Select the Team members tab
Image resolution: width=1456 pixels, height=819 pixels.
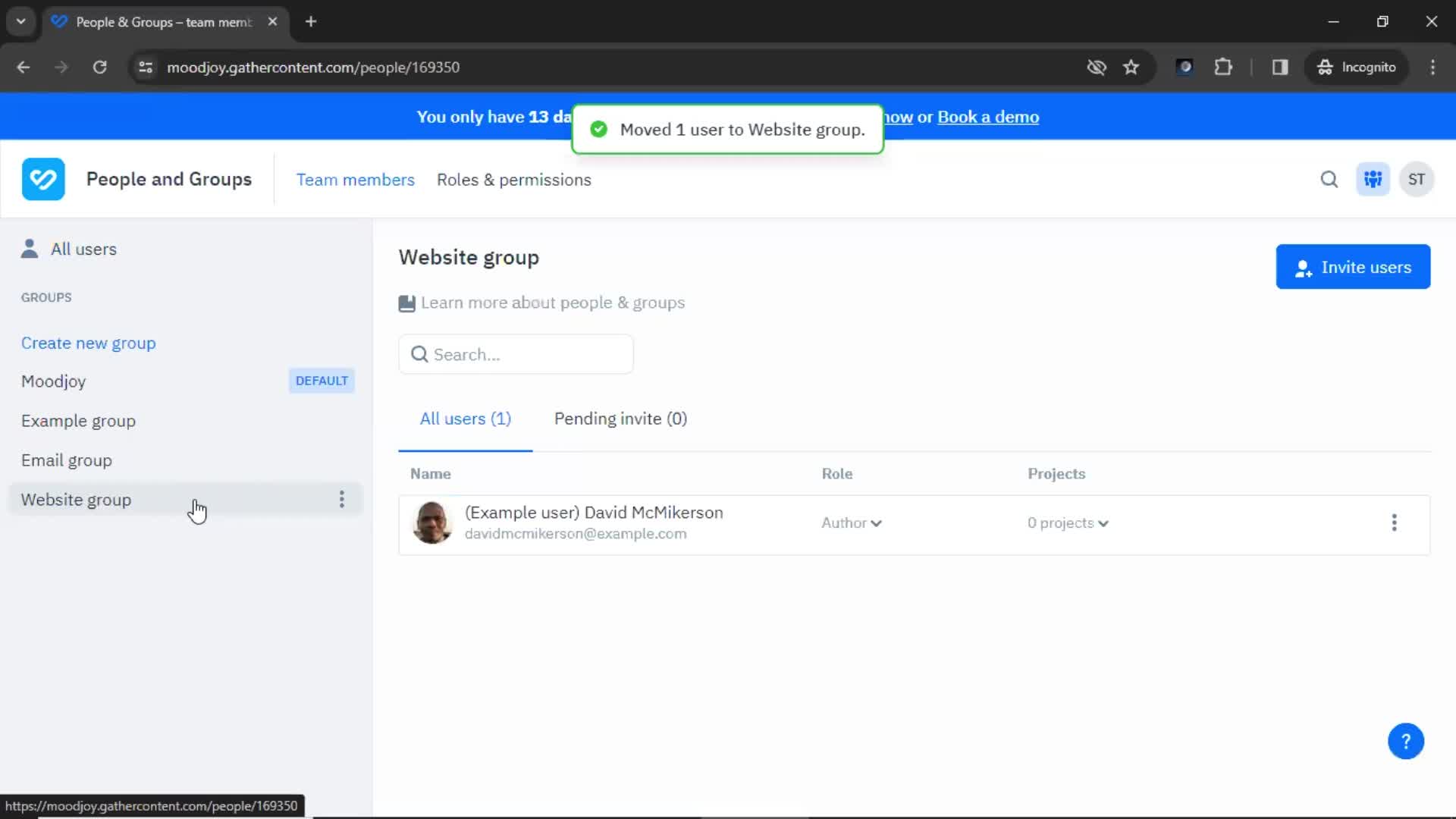pyautogui.click(x=355, y=179)
